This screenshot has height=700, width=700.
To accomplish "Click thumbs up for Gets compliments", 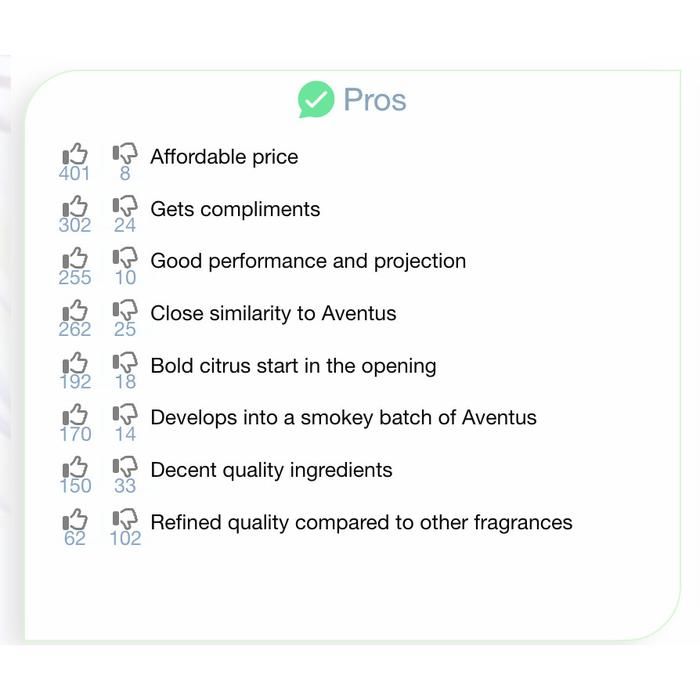I will tap(75, 207).
